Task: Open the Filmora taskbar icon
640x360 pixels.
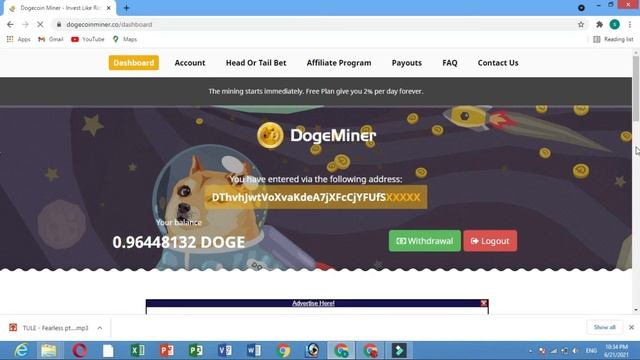Action: tap(399, 351)
